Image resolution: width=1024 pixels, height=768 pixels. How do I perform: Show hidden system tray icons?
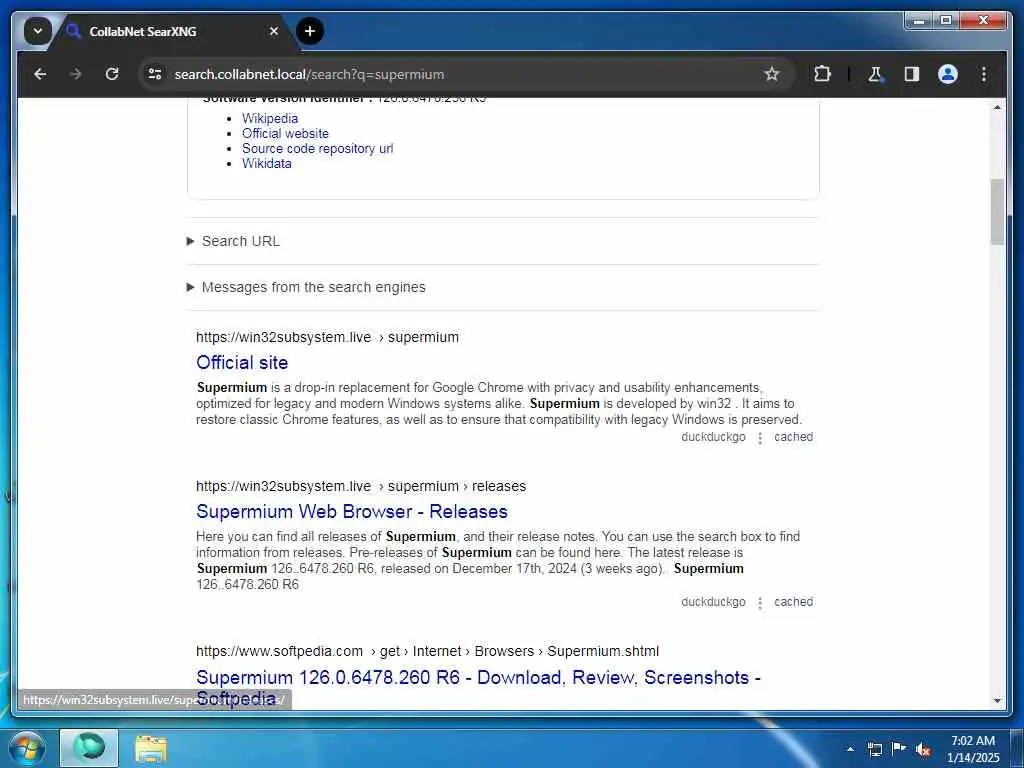coord(850,749)
